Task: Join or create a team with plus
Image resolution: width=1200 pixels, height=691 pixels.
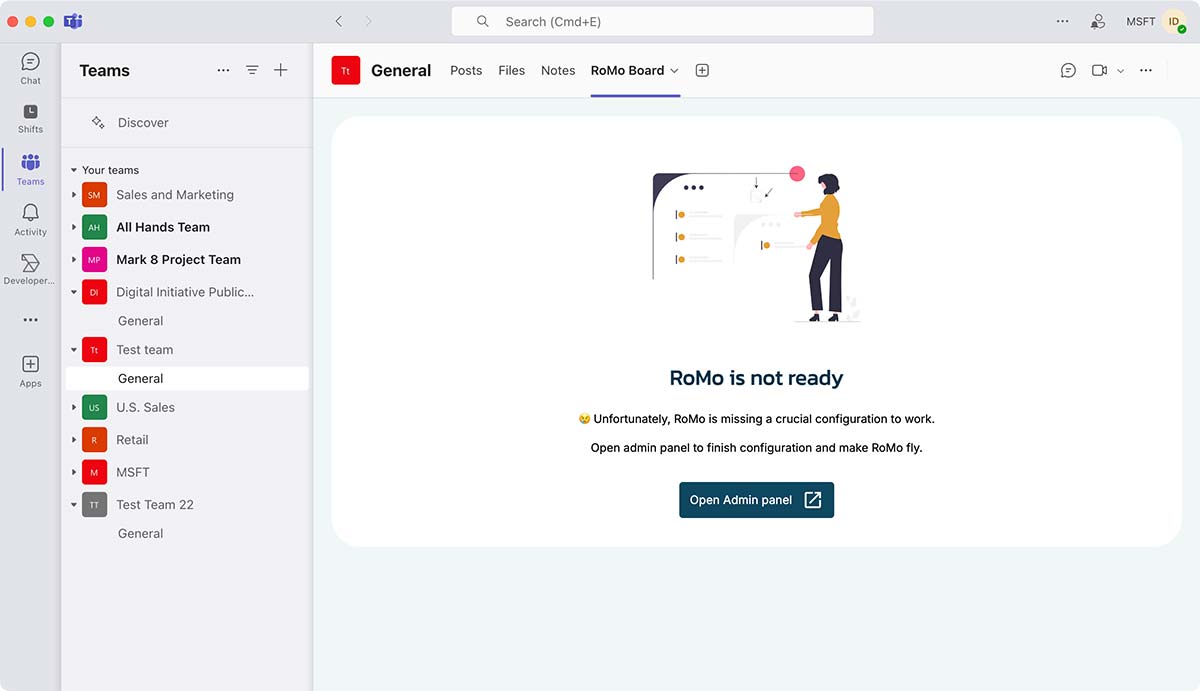Action: [x=281, y=70]
